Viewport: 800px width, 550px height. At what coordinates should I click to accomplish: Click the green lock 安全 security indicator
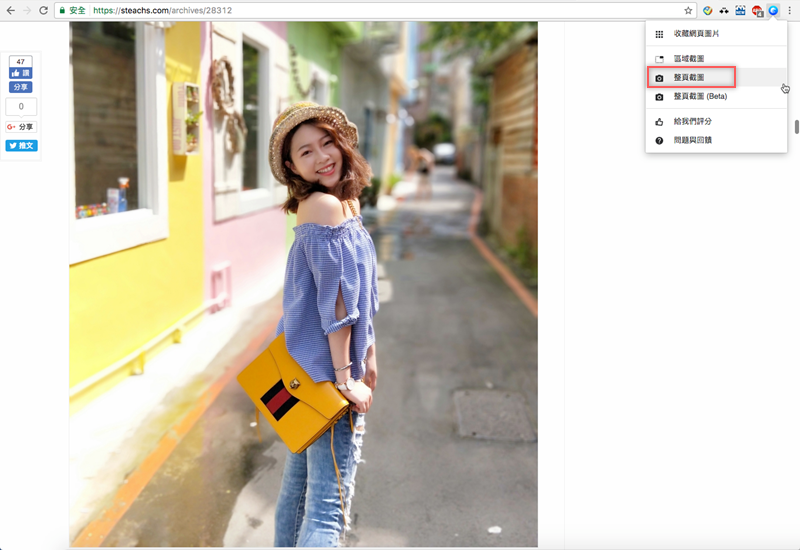[72, 10]
